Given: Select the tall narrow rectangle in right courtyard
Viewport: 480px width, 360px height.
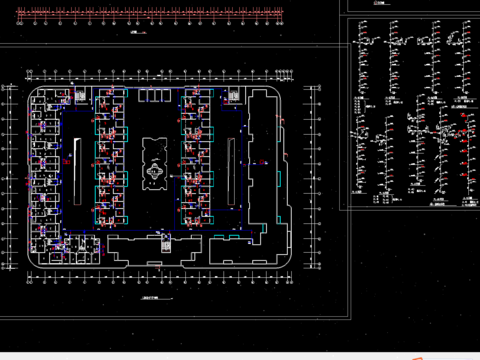Looking at the screenshot, I should pos(231,171).
